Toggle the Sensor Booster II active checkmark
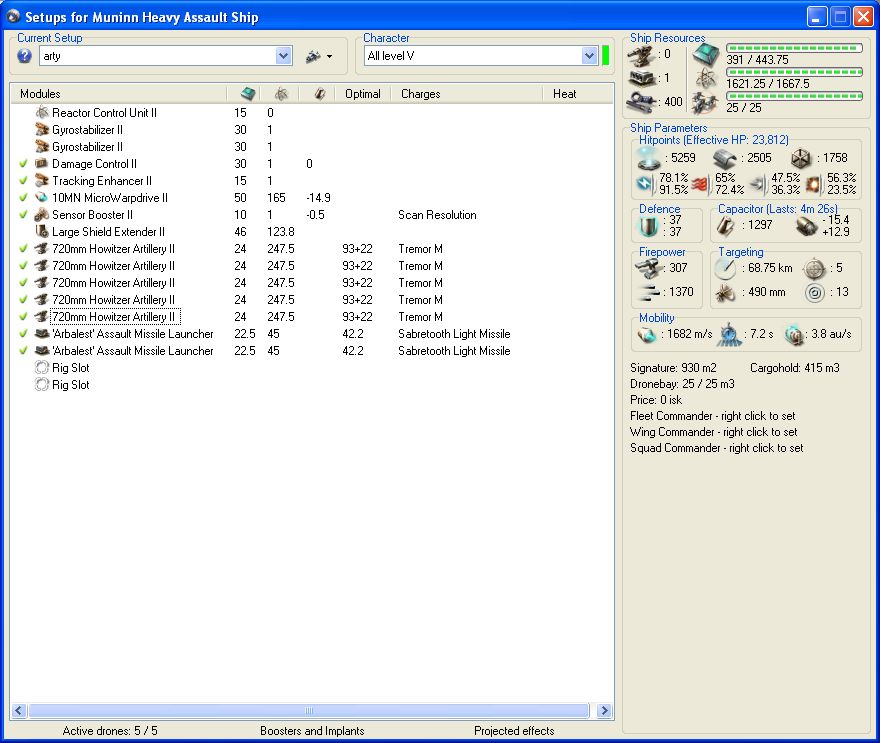Image resolution: width=880 pixels, height=743 pixels. 23,214
